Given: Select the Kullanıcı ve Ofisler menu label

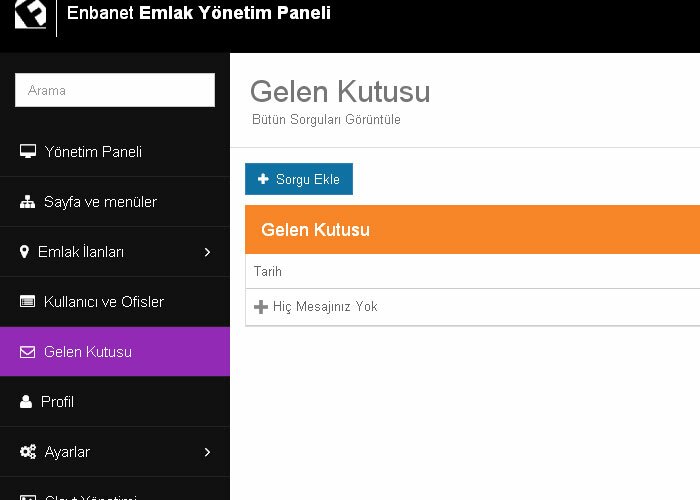Looking at the screenshot, I should pos(104,302).
